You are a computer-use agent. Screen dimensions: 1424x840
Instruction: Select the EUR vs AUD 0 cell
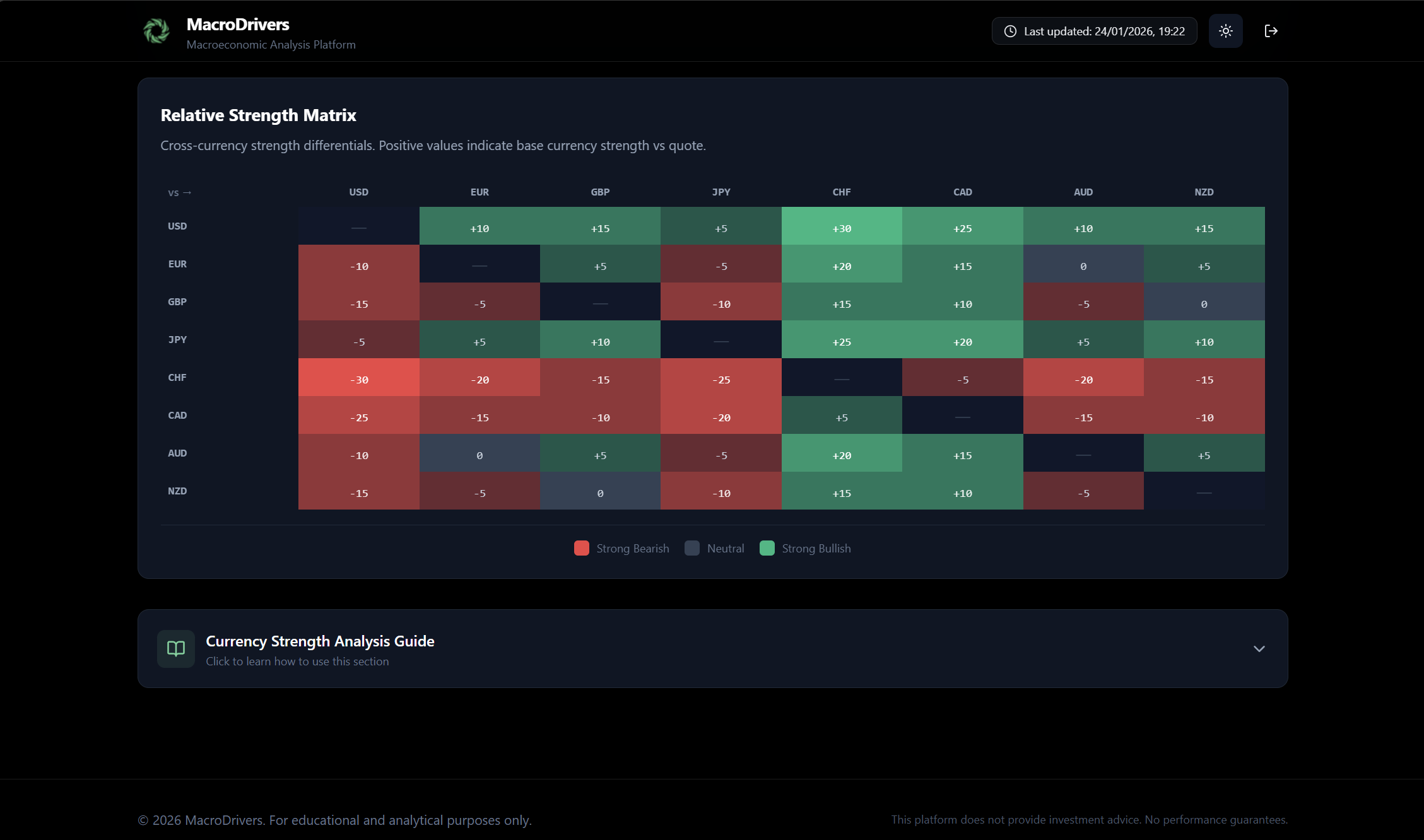click(x=1083, y=266)
